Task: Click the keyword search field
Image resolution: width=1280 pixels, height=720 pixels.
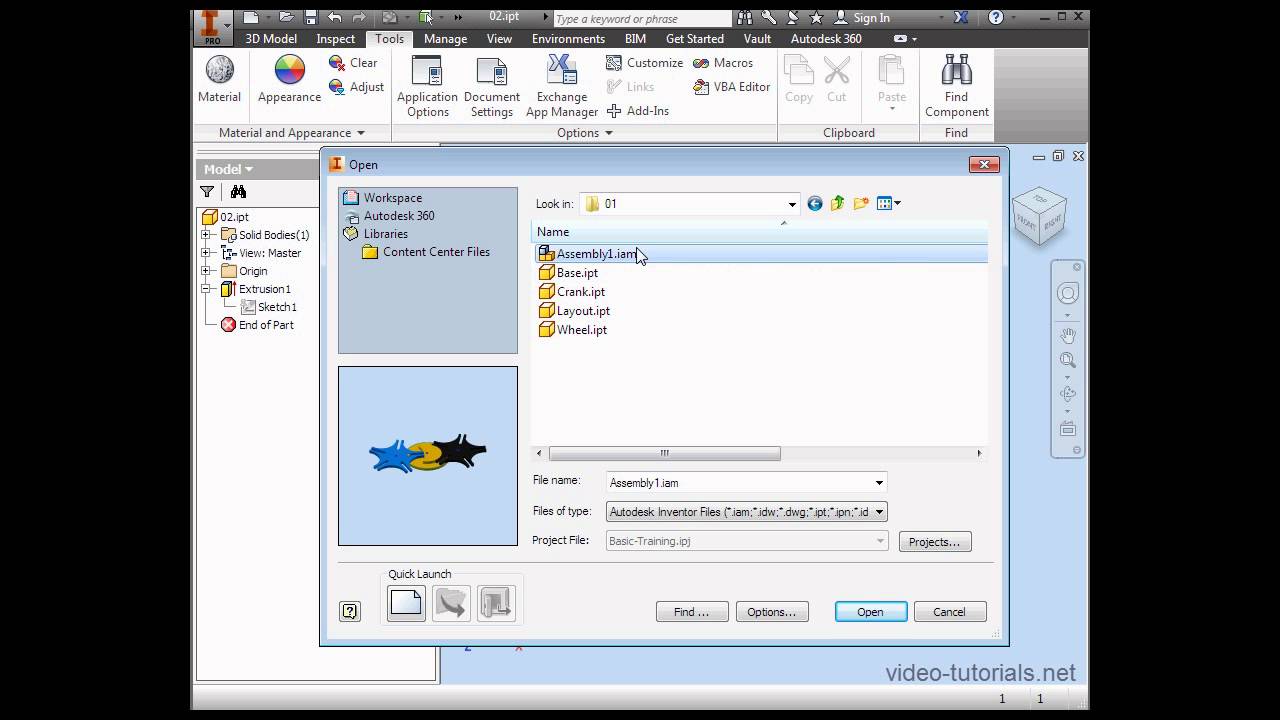Action: pos(641,18)
